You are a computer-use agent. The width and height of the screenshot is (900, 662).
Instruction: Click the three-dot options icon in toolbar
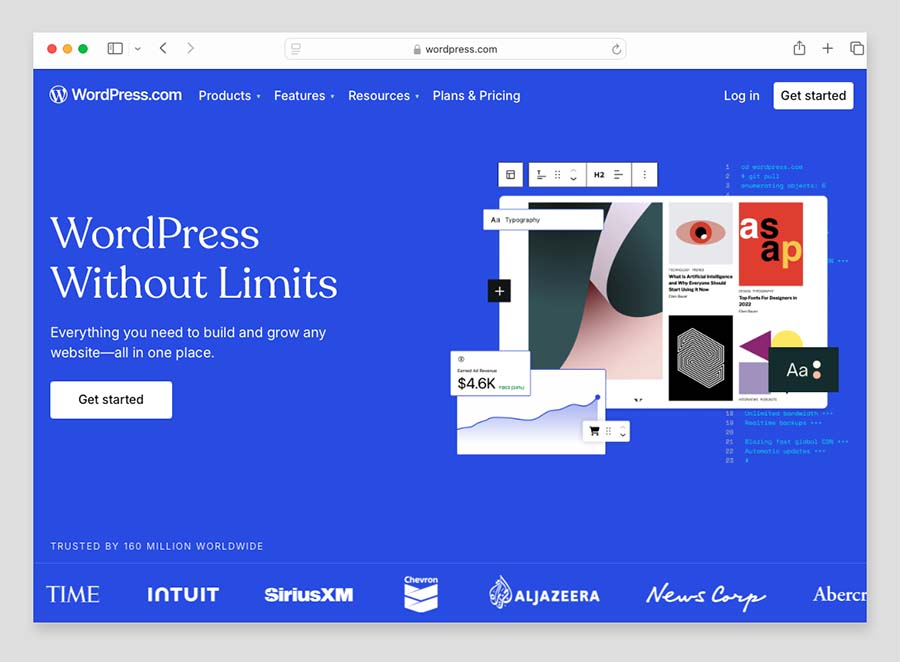[x=644, y=175]
